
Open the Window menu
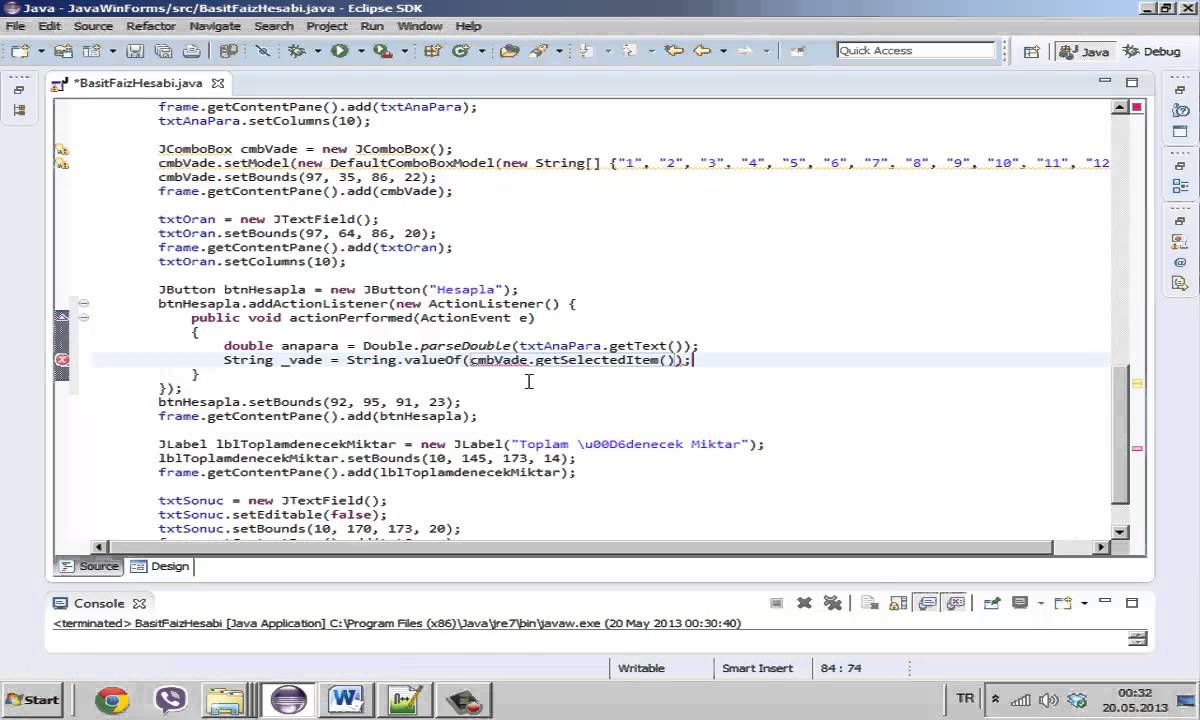(420, 26)
